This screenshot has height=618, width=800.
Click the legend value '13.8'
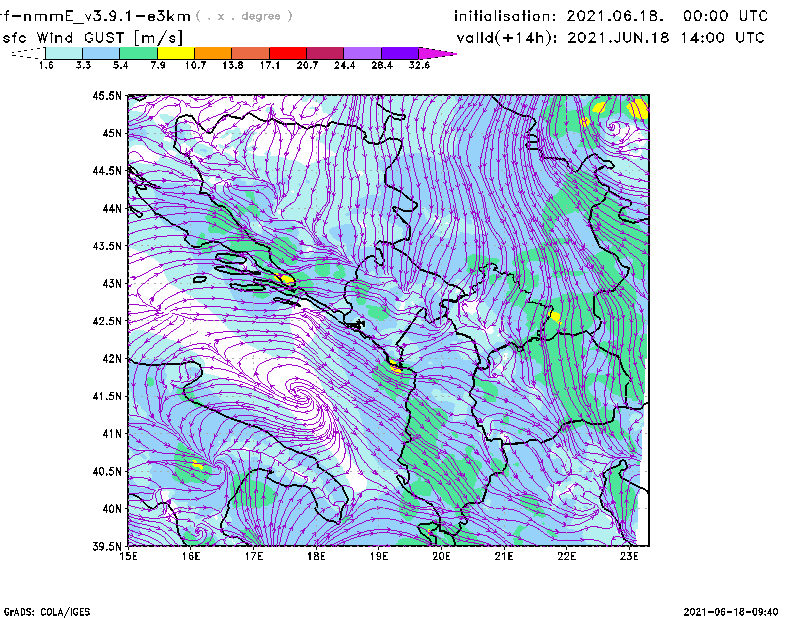232,65
